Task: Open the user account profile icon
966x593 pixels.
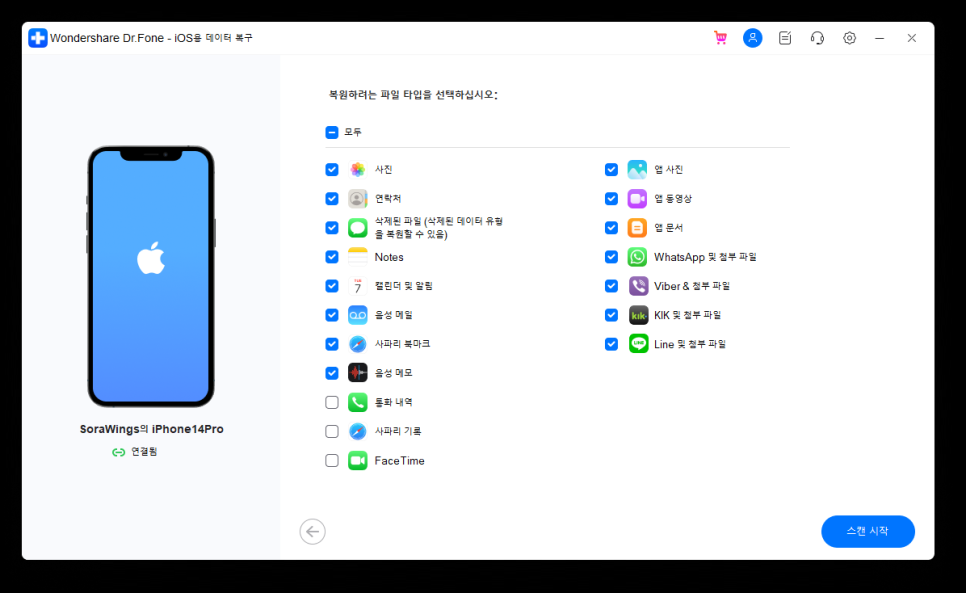Action: [x=752, y=38]
